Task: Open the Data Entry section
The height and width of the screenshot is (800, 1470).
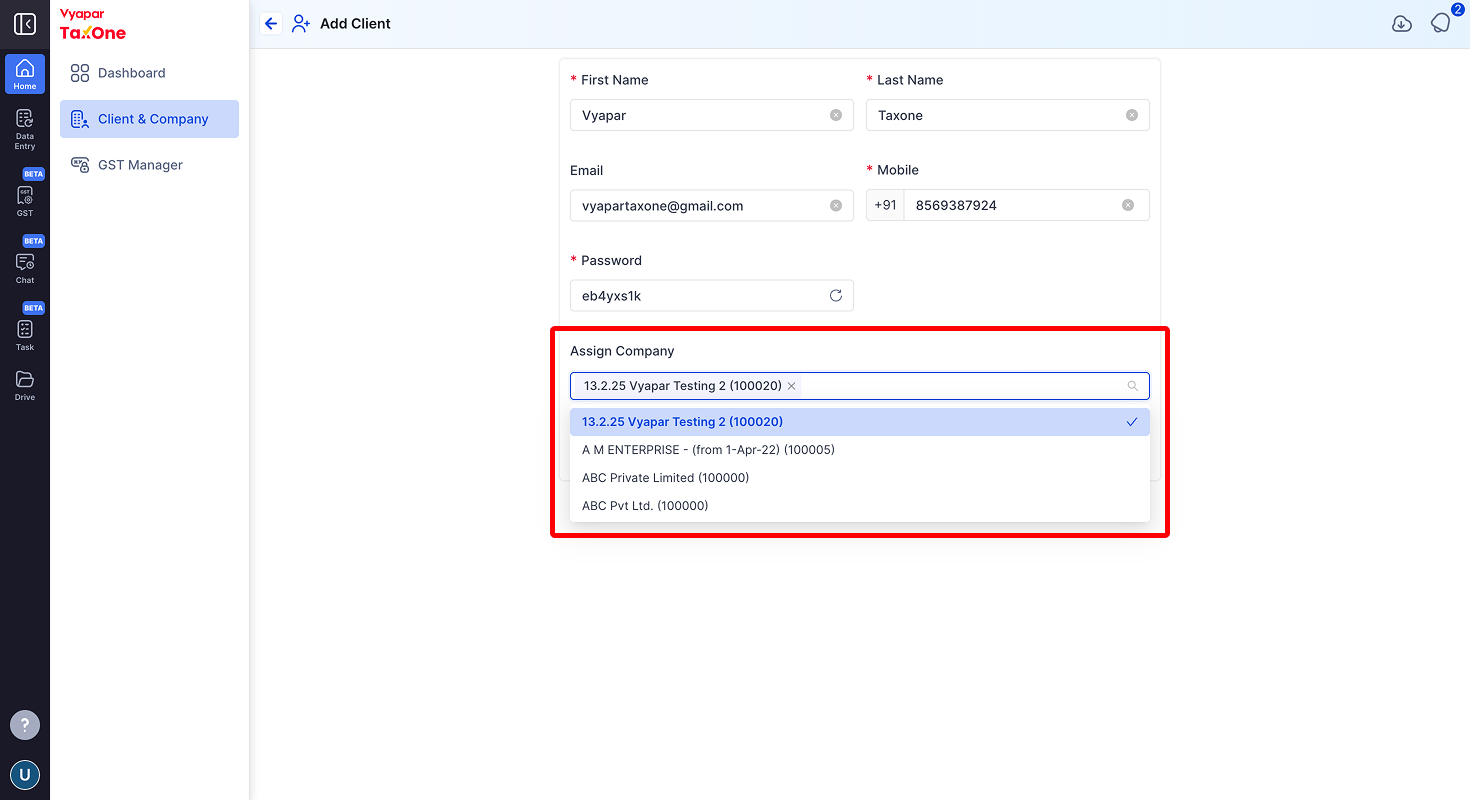Action: coord(25,129)
